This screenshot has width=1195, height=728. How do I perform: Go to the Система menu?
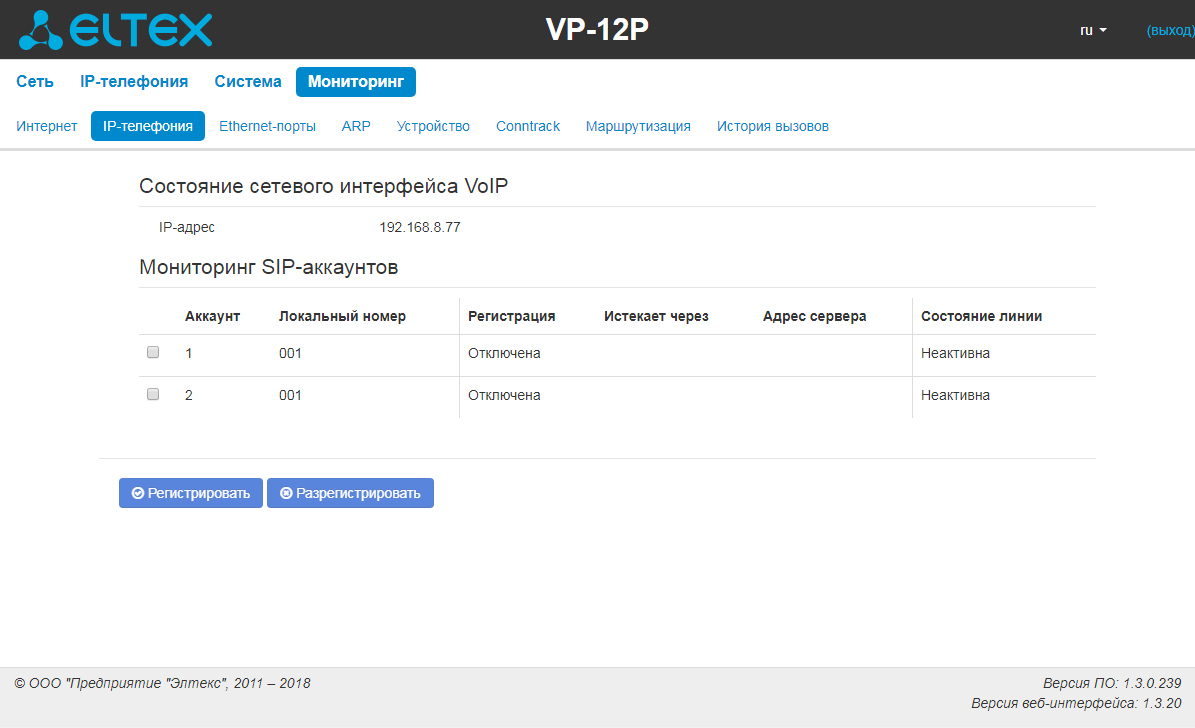[248, 82]
